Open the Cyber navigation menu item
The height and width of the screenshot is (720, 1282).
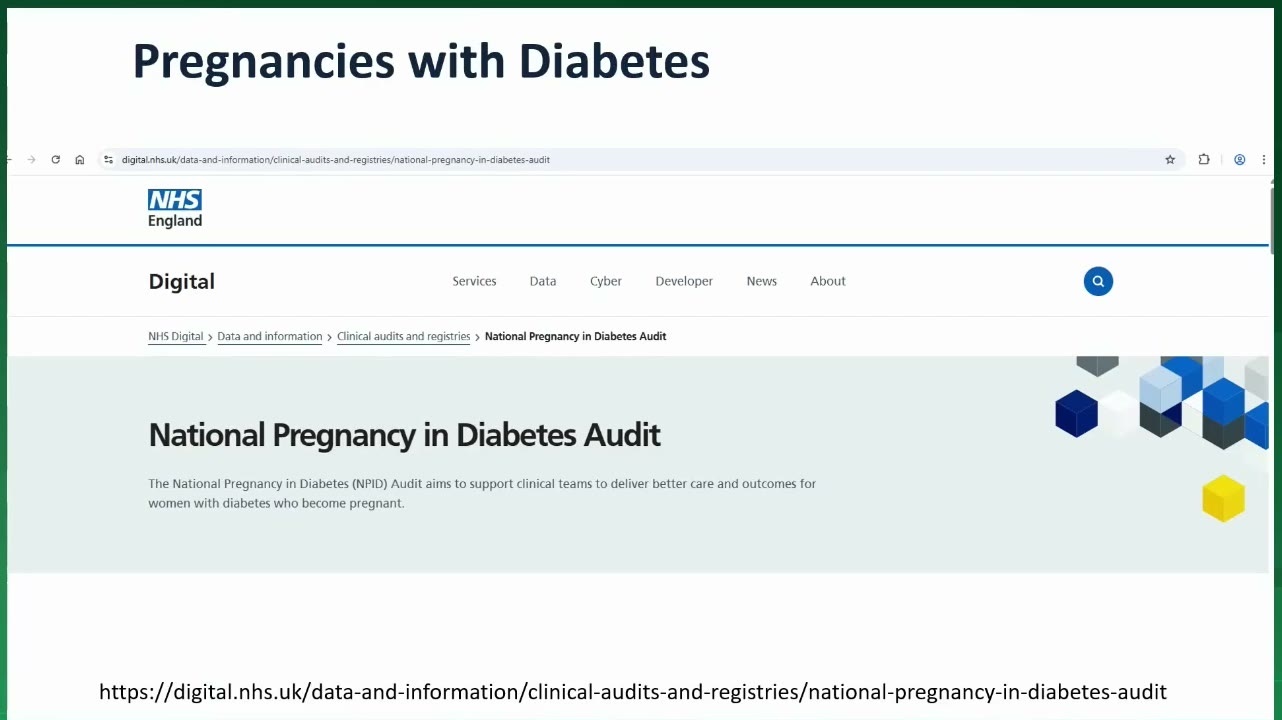[x=606, y=281]
